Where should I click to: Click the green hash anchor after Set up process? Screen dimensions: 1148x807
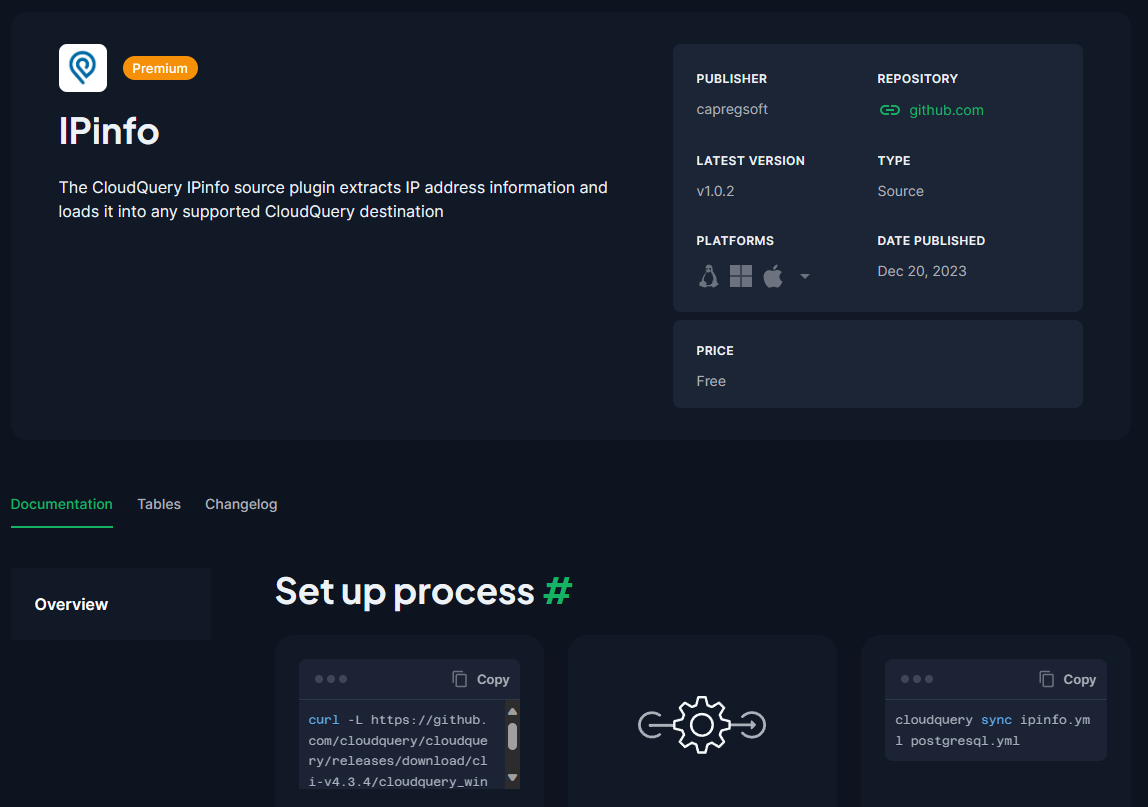[x=557, y=591]
